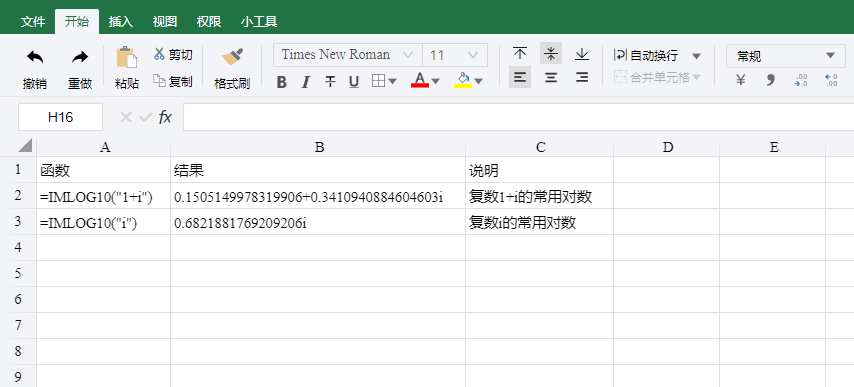Open number format 常规 dropdown

point(785,56)
